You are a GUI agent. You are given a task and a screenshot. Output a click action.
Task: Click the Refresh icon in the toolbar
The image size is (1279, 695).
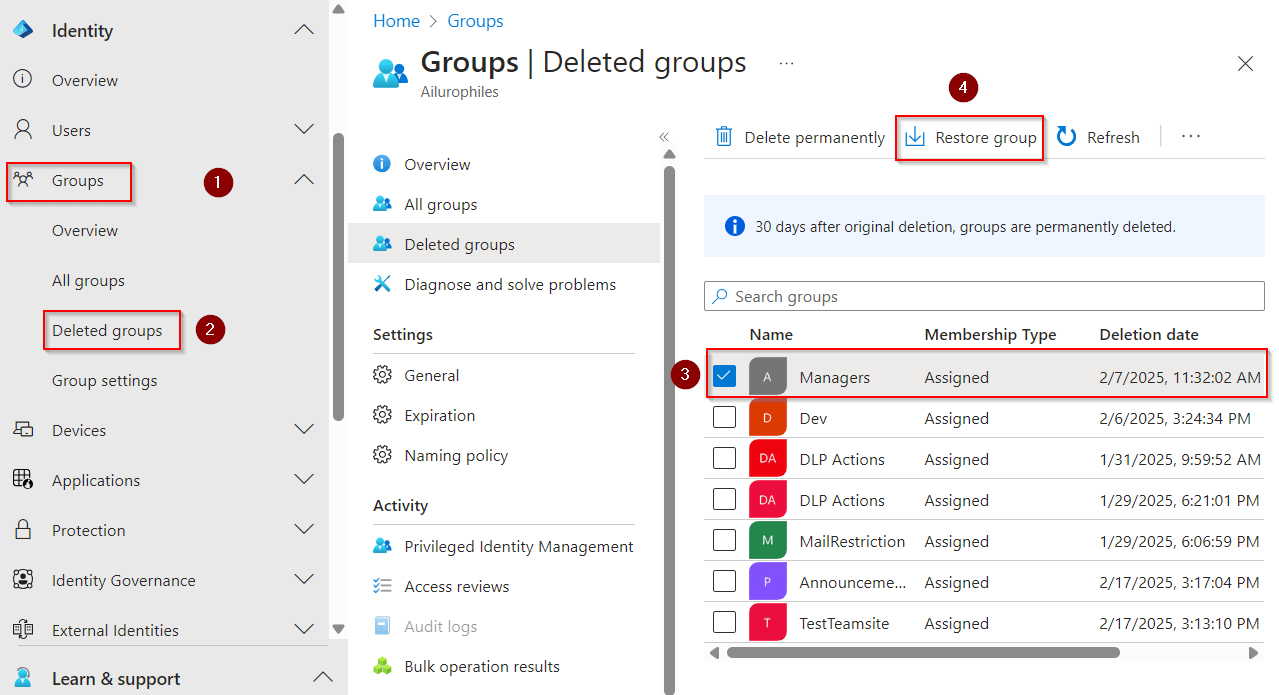tap(1063, 136)
